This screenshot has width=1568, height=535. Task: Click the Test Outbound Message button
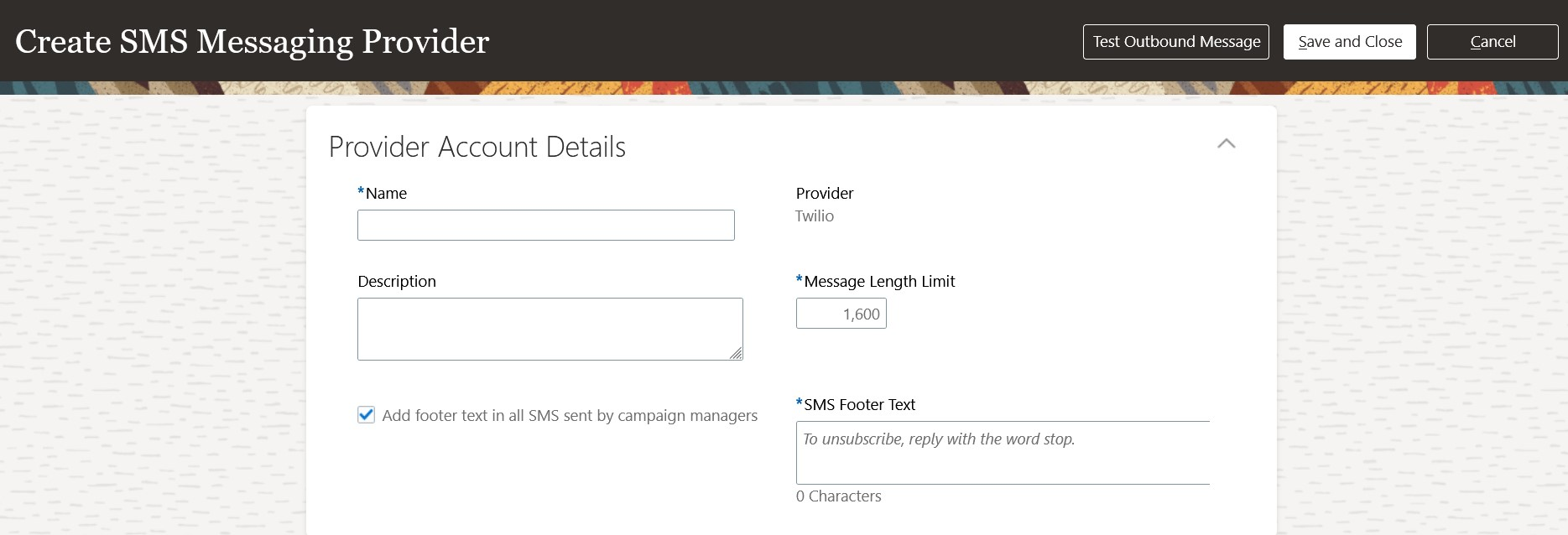point(1175,42)
